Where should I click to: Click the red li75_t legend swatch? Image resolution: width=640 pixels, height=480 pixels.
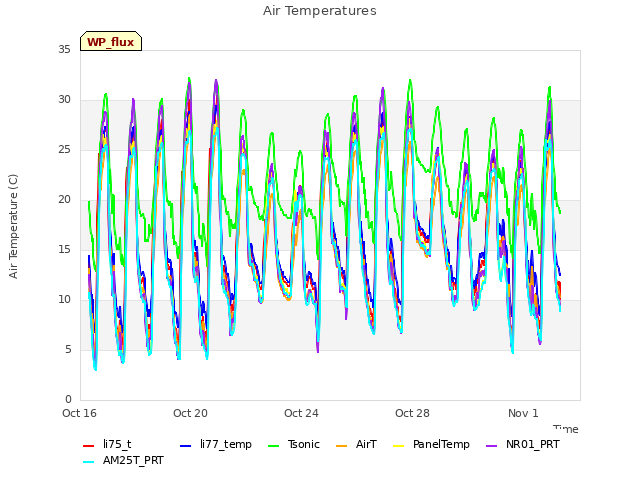[x=89, y=446]
